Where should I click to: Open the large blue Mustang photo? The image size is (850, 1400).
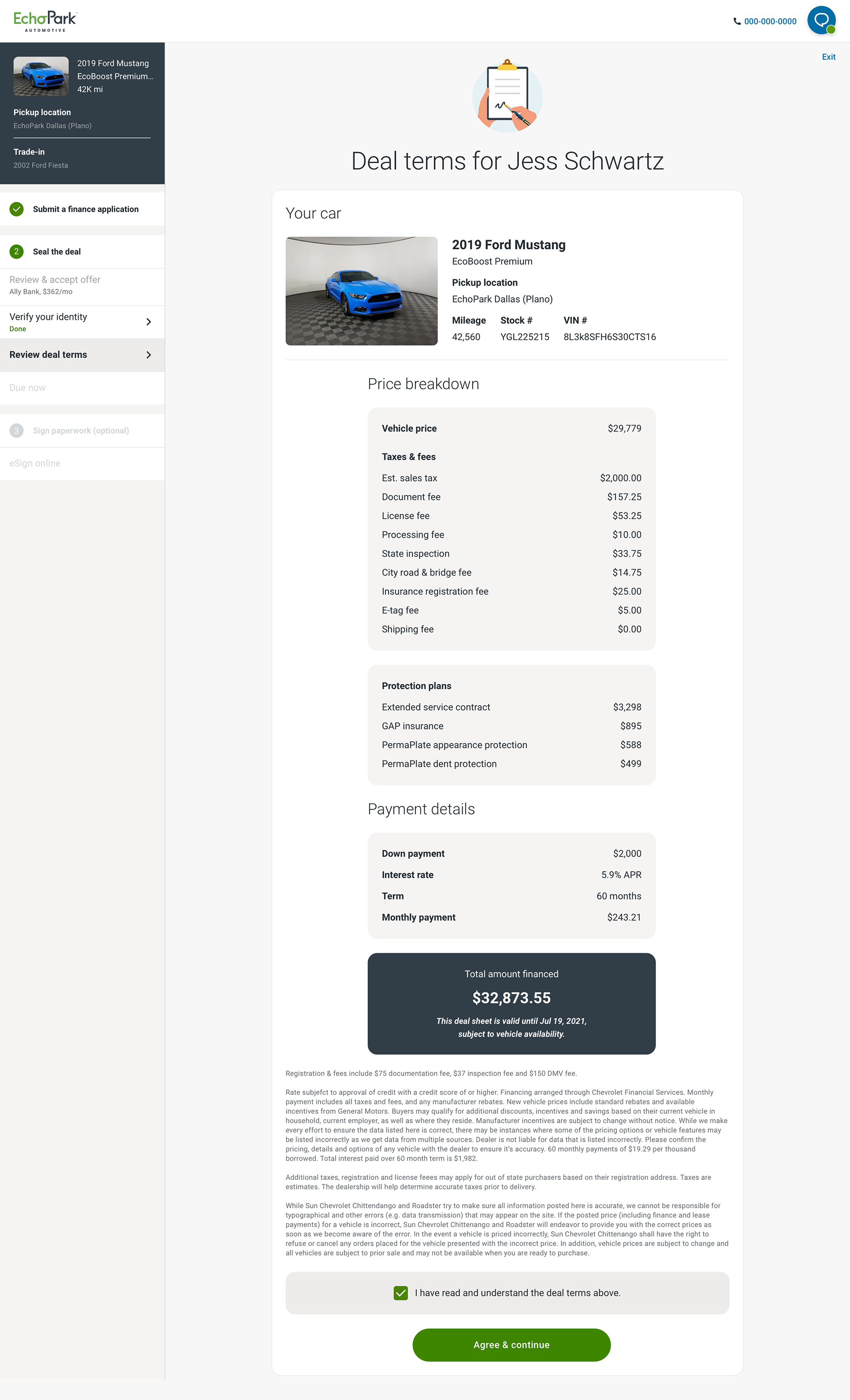362,291
